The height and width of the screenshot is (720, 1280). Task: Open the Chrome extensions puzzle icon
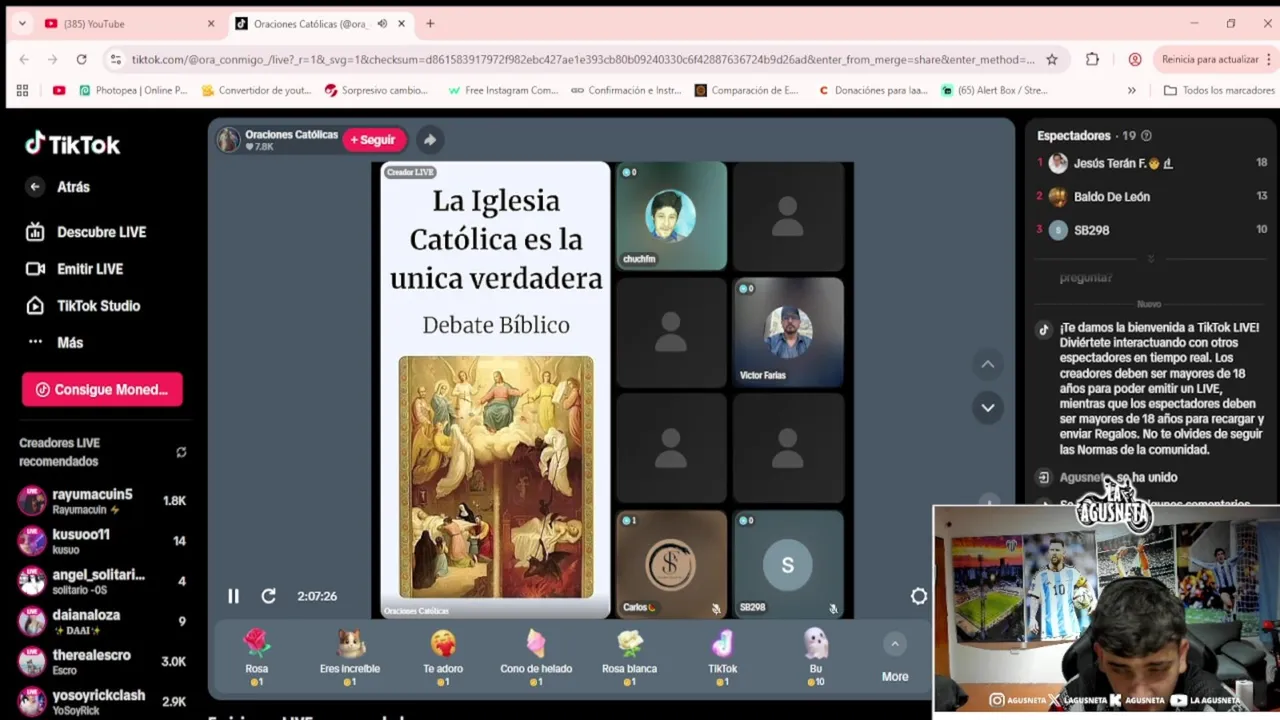point(1092,59)
